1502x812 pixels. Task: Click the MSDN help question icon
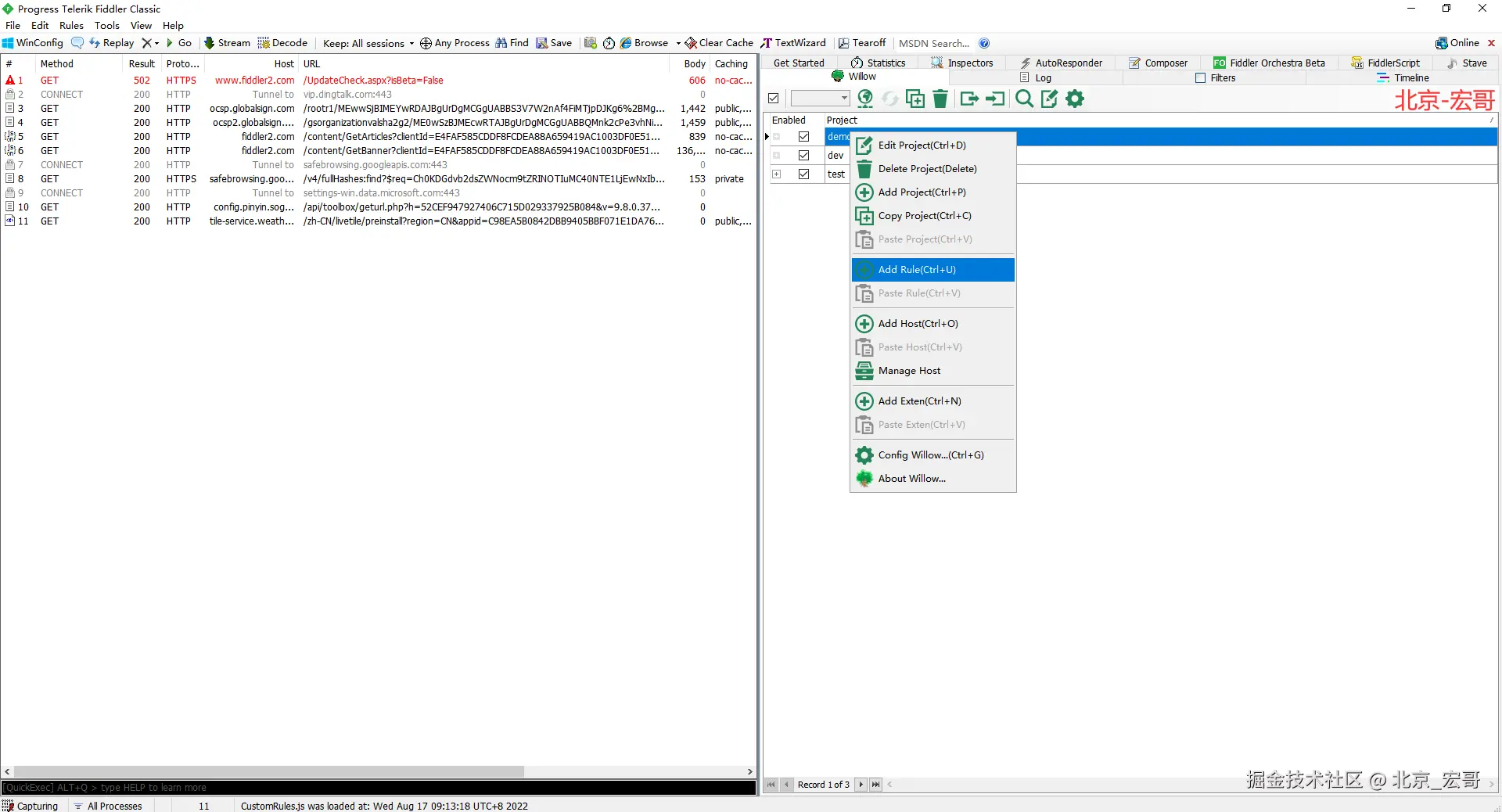(x=984, y=43)
